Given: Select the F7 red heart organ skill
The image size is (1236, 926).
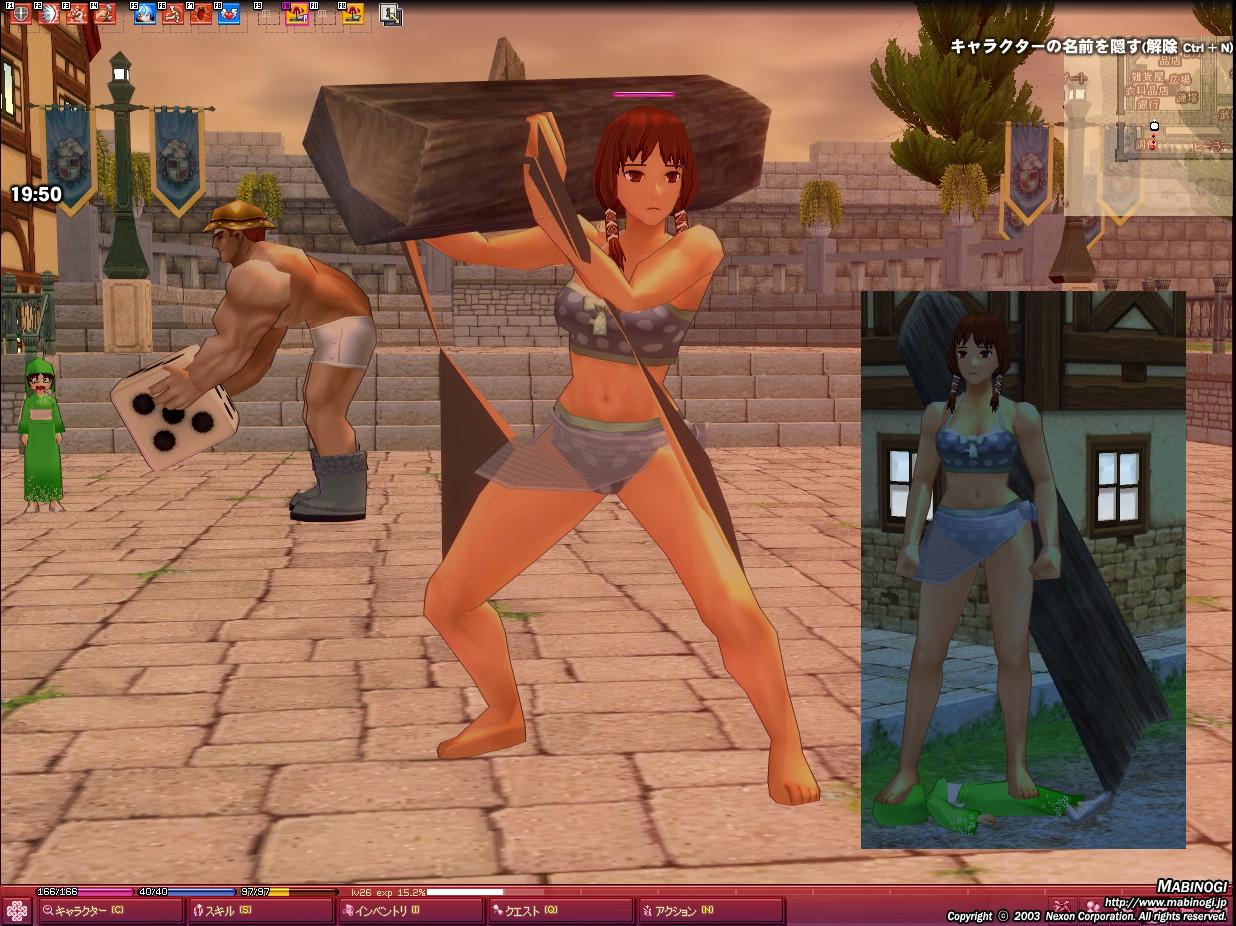Looking at the screenshot, I should 201,14.
